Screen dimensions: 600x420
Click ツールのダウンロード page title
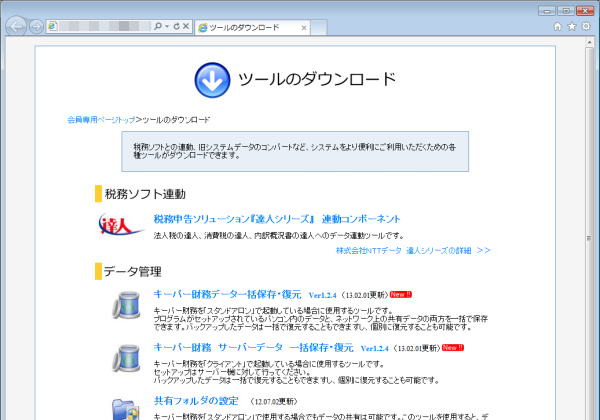click(317, 79)
